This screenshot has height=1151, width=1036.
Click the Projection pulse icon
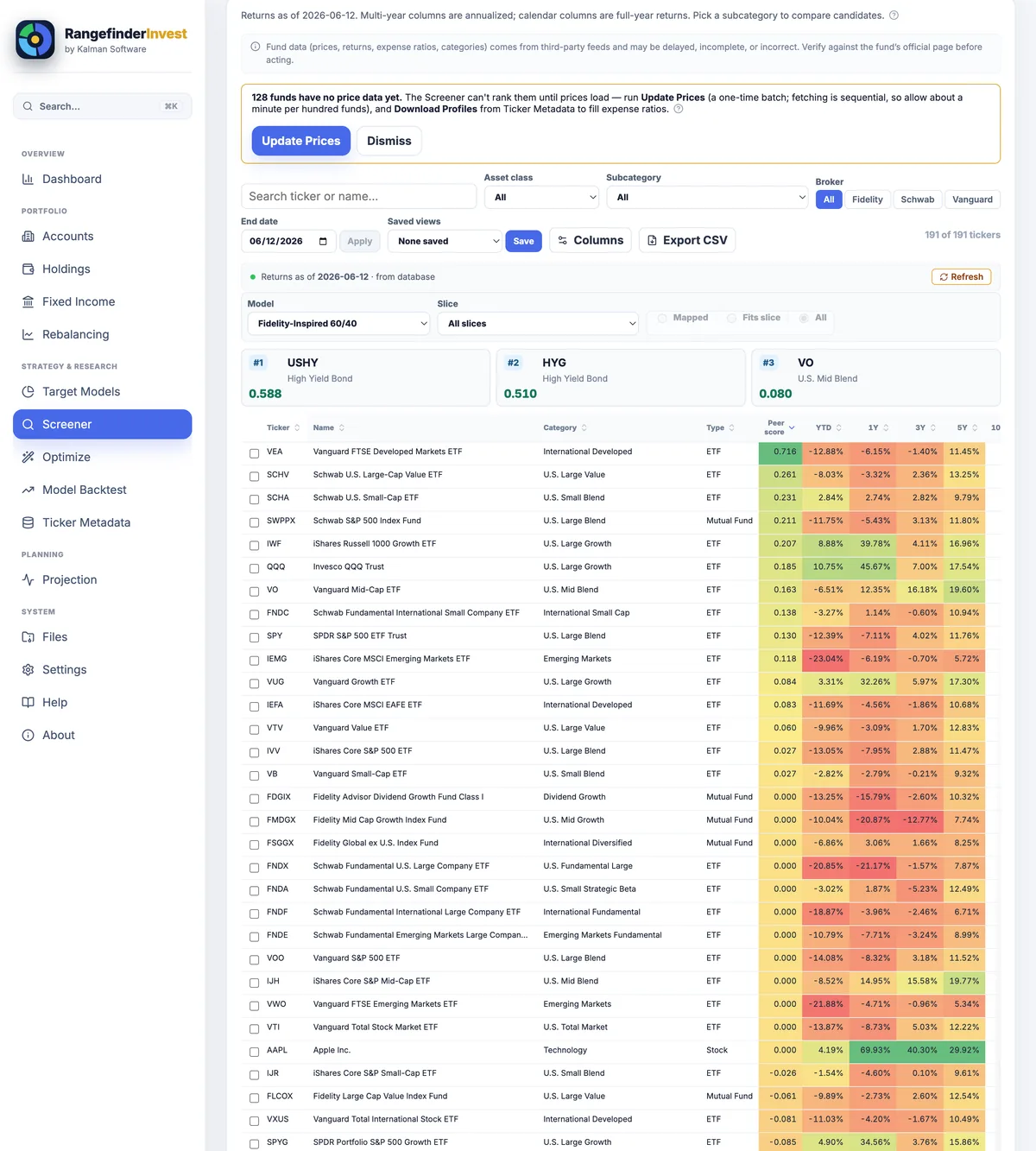click(28, 579)
